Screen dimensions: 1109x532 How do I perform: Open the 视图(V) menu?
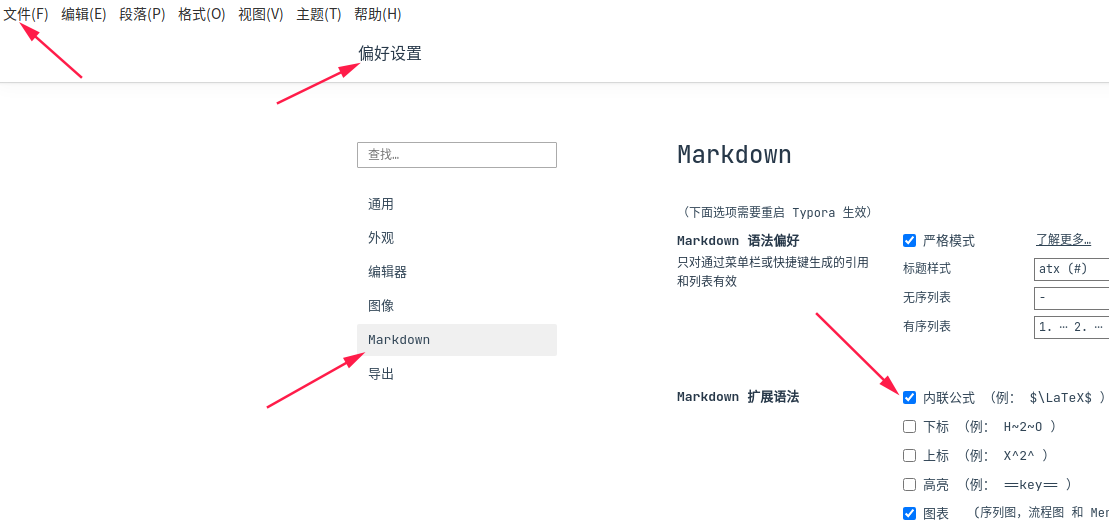pos(260,14)
